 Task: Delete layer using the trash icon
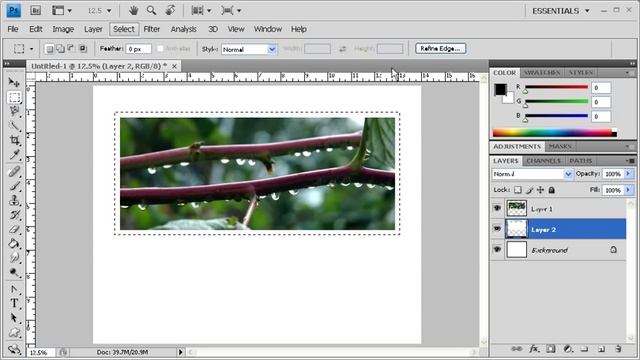(618, 349)
